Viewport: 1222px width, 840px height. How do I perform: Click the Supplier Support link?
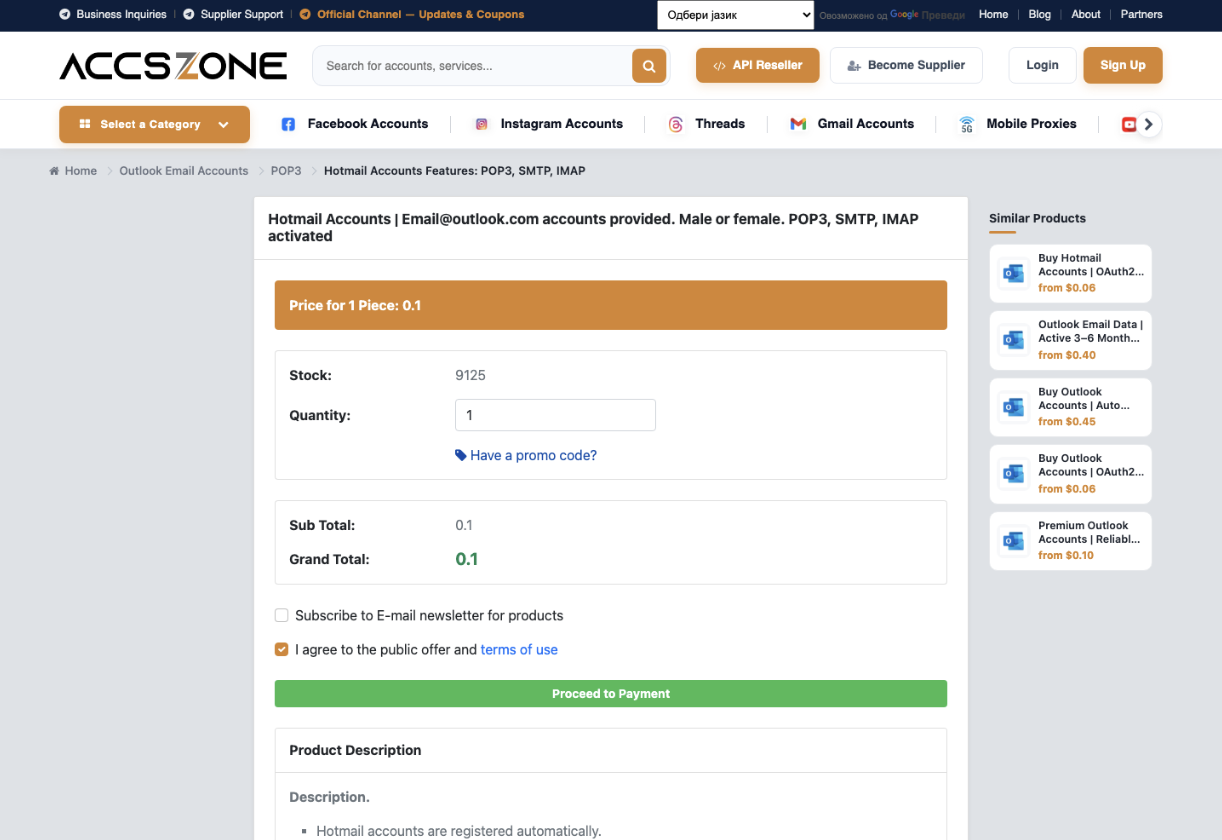242,14
